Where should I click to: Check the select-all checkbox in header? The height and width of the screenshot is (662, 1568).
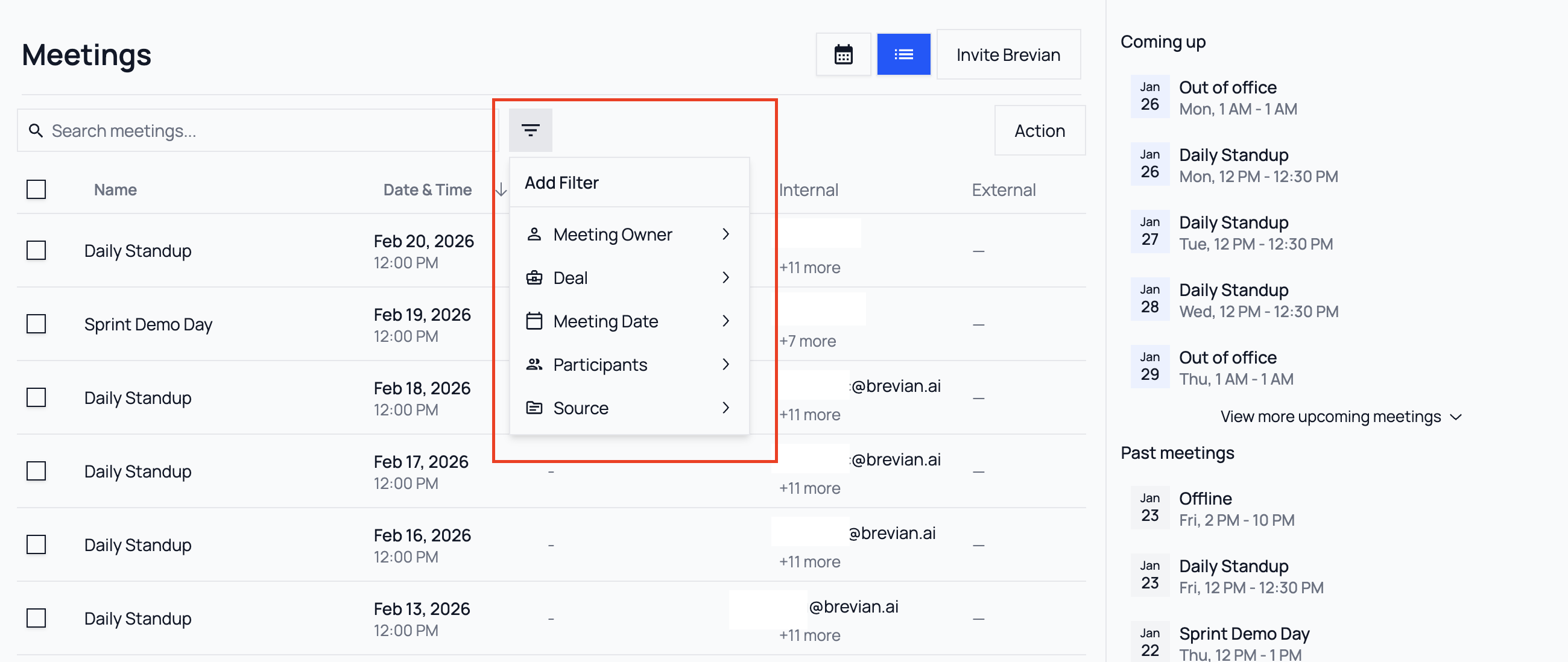pyautogui.click(x=36, y=189)
